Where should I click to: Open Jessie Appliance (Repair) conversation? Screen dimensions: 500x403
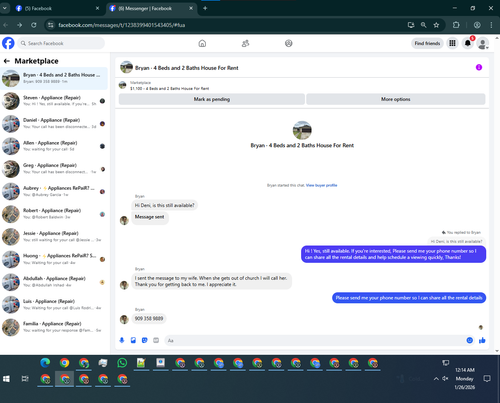54,237
